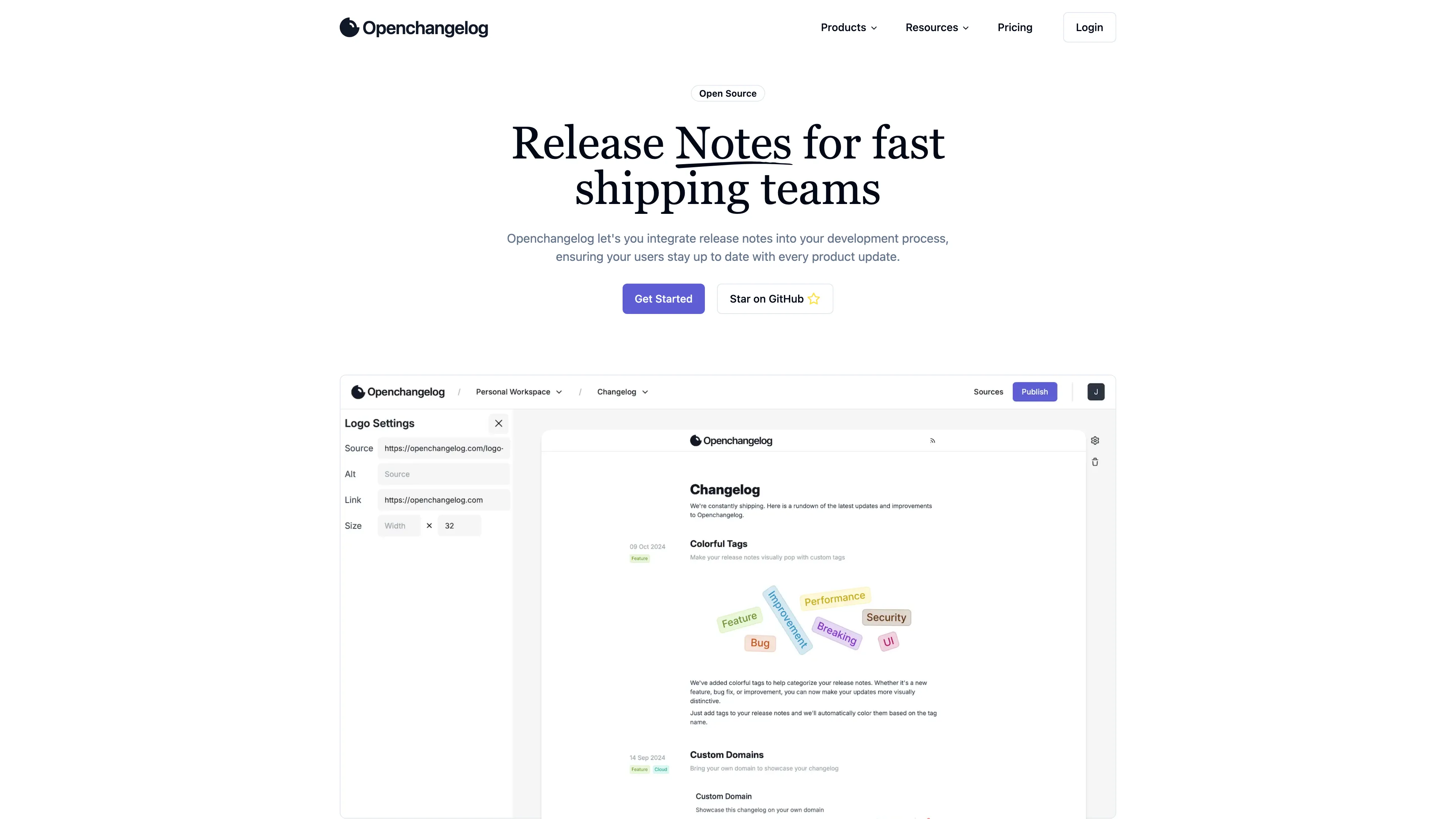Click the Openchangelog brand logo top left
The height and width of the screenshot is (819, 1456).
click(x=414, y=27)
